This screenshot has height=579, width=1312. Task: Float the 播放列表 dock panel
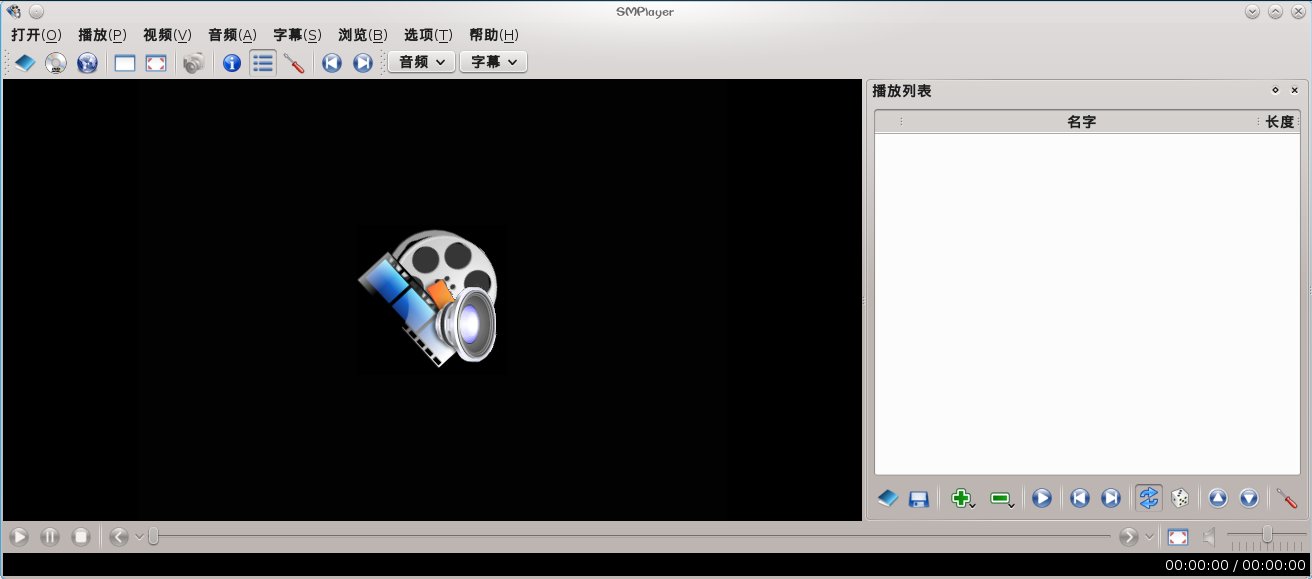click(1275, 90)
